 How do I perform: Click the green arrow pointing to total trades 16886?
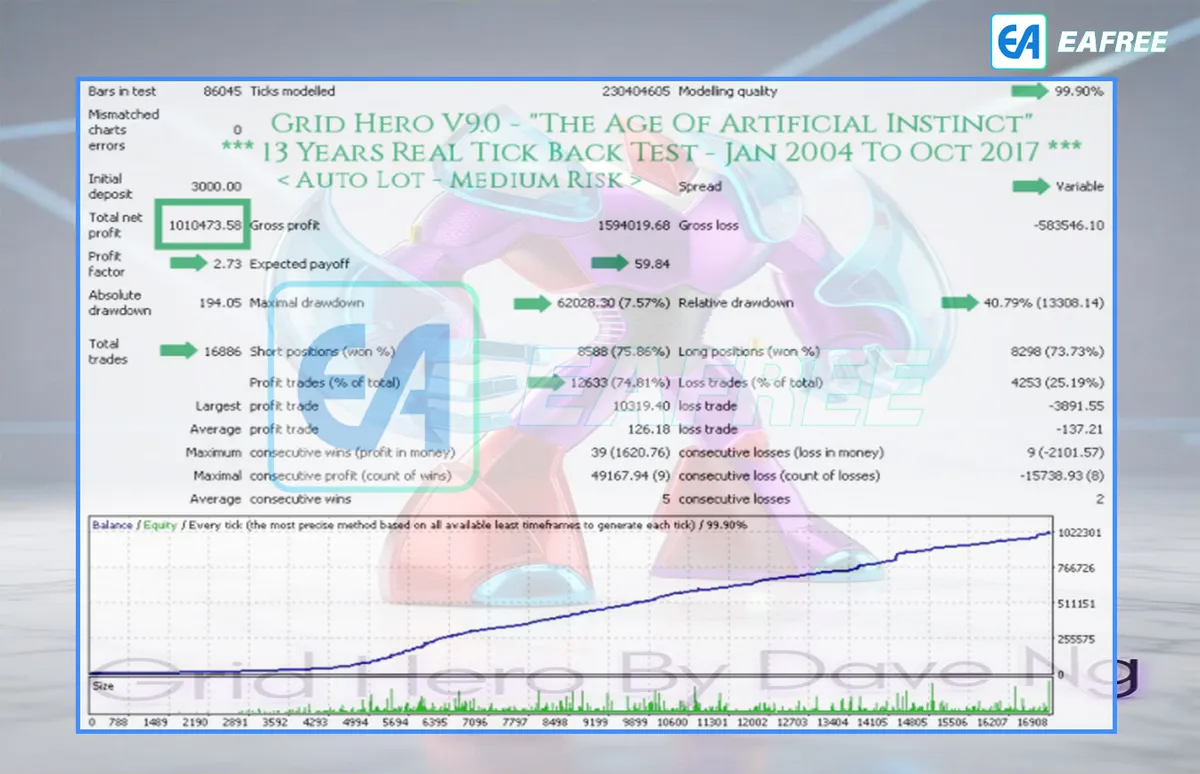(x=180, y=350)
